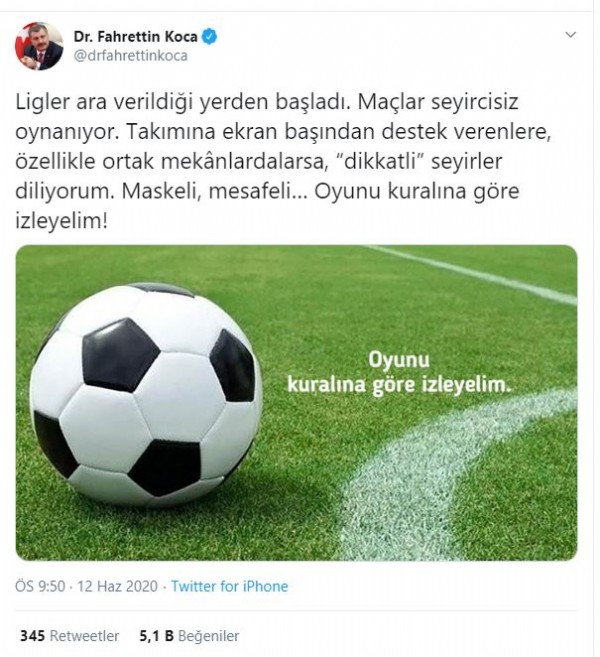Open the Dr. Fahrettin Koca display name
Image resolution: width=600 pixels, height=657 pixels.
click(x=135, y=37)
